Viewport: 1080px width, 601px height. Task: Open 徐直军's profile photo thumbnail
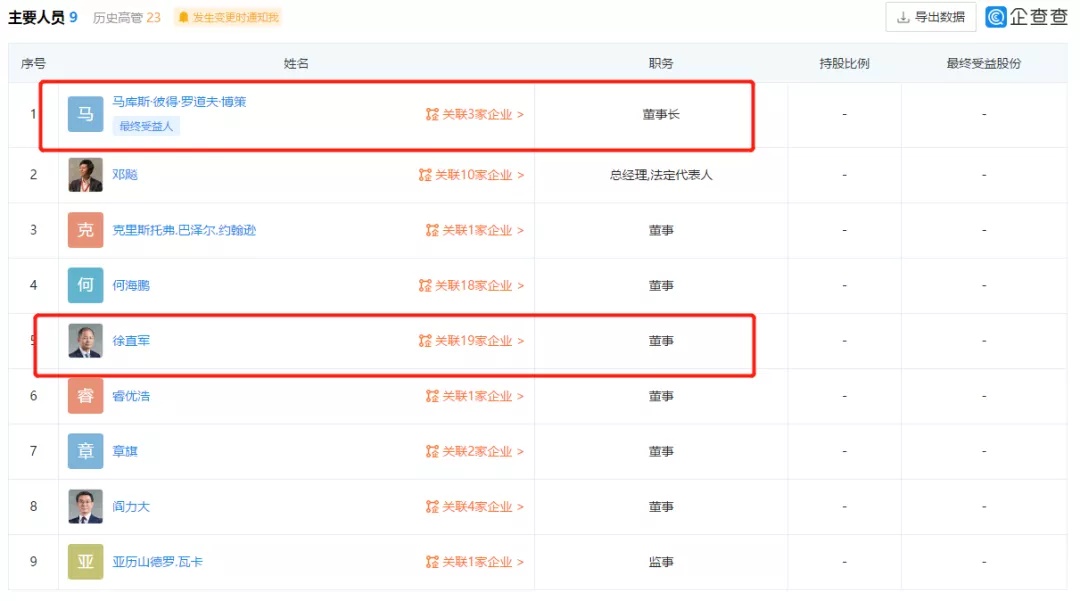click(x=85, y=341)
